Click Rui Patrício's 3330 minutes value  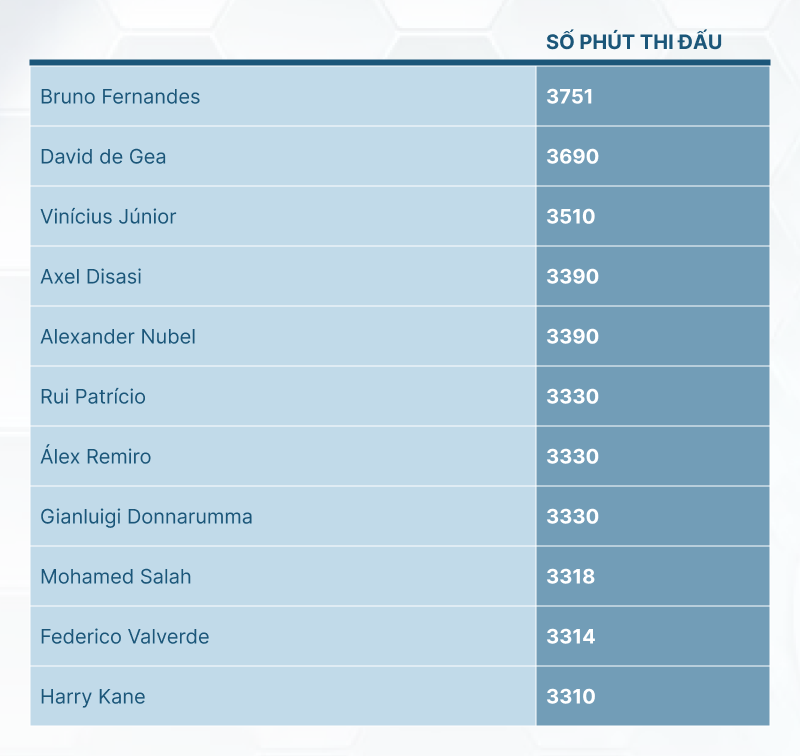(x=573, y=397)
